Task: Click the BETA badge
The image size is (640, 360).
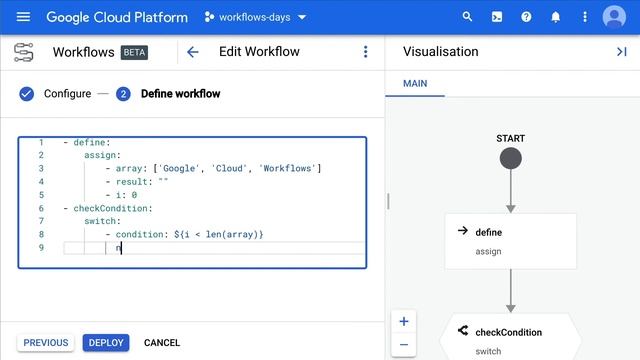Action: pos(134,52)
